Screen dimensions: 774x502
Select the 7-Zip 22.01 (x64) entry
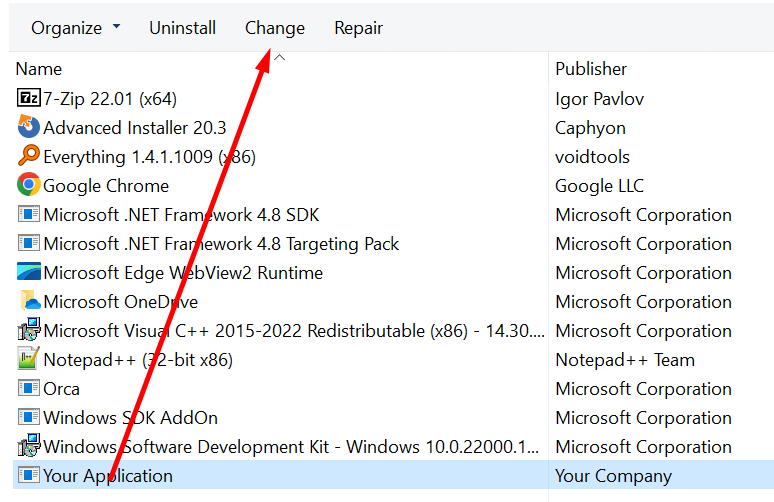(x=110, y=99)
